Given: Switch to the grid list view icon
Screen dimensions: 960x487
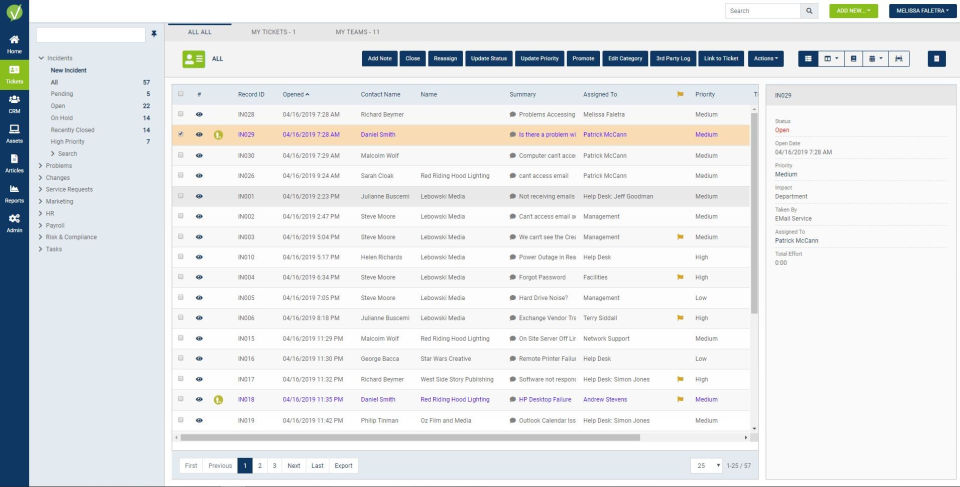Looking at the screenshot, I should click(807, 59).
